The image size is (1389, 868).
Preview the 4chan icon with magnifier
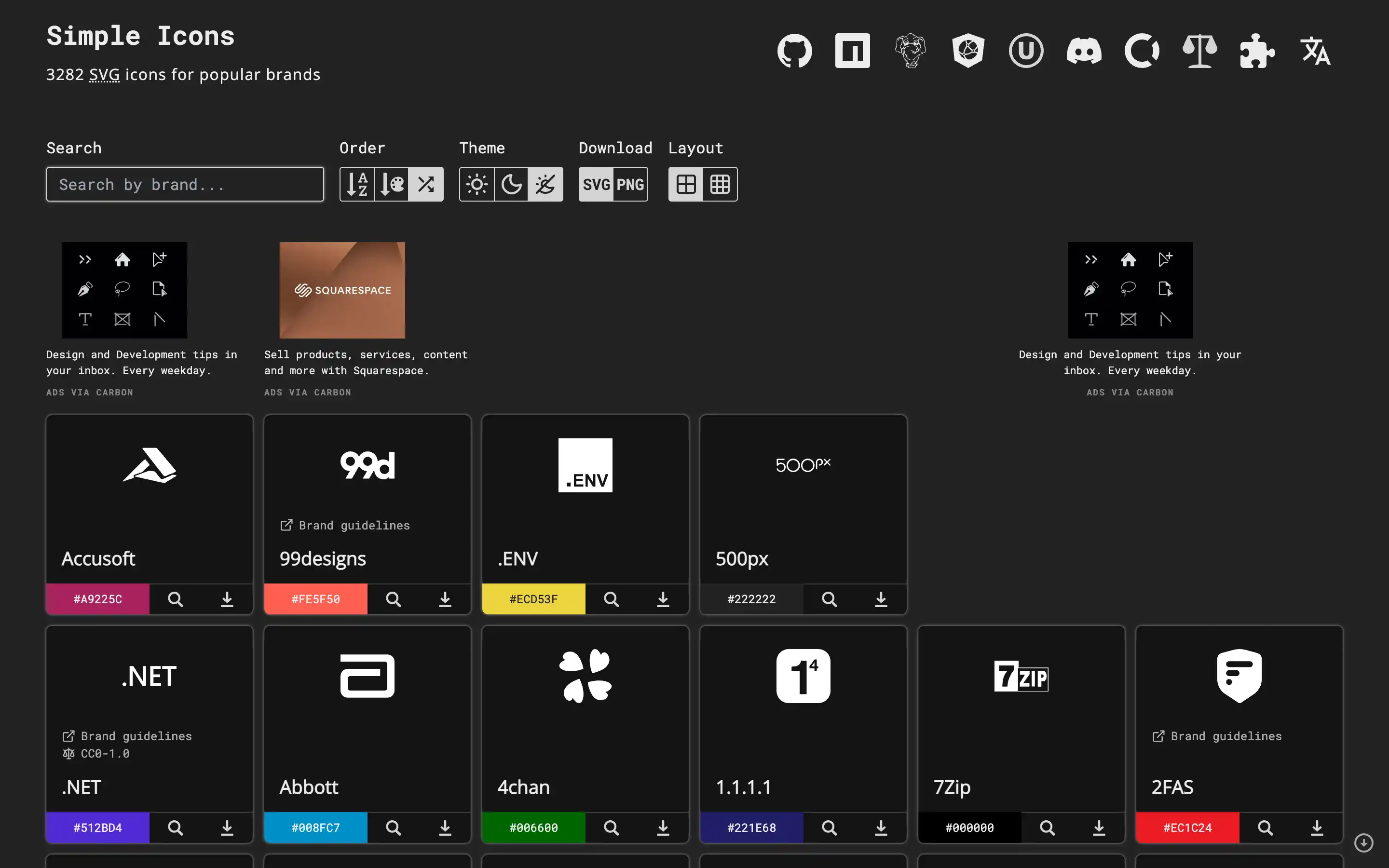(x=611, y=828)
